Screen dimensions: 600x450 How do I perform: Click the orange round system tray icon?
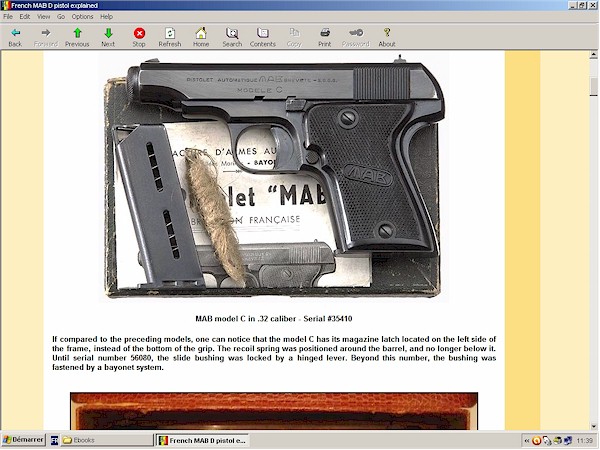[x=536, y=441]
